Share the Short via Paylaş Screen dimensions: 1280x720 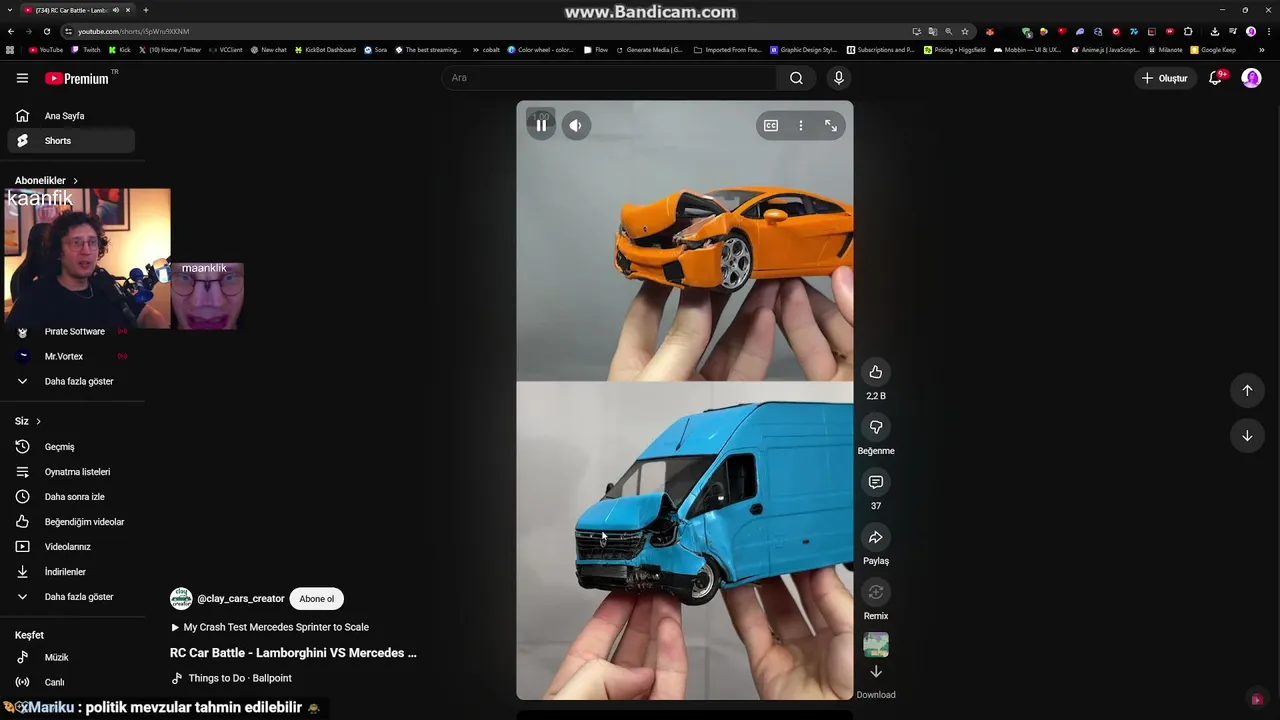(876, 537)
